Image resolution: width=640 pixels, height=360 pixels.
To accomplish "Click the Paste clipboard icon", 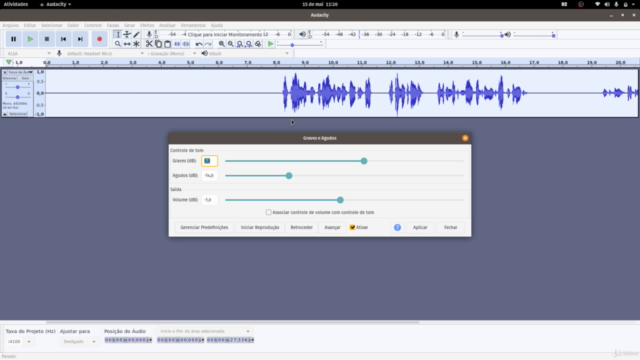I will pos(167,44).
